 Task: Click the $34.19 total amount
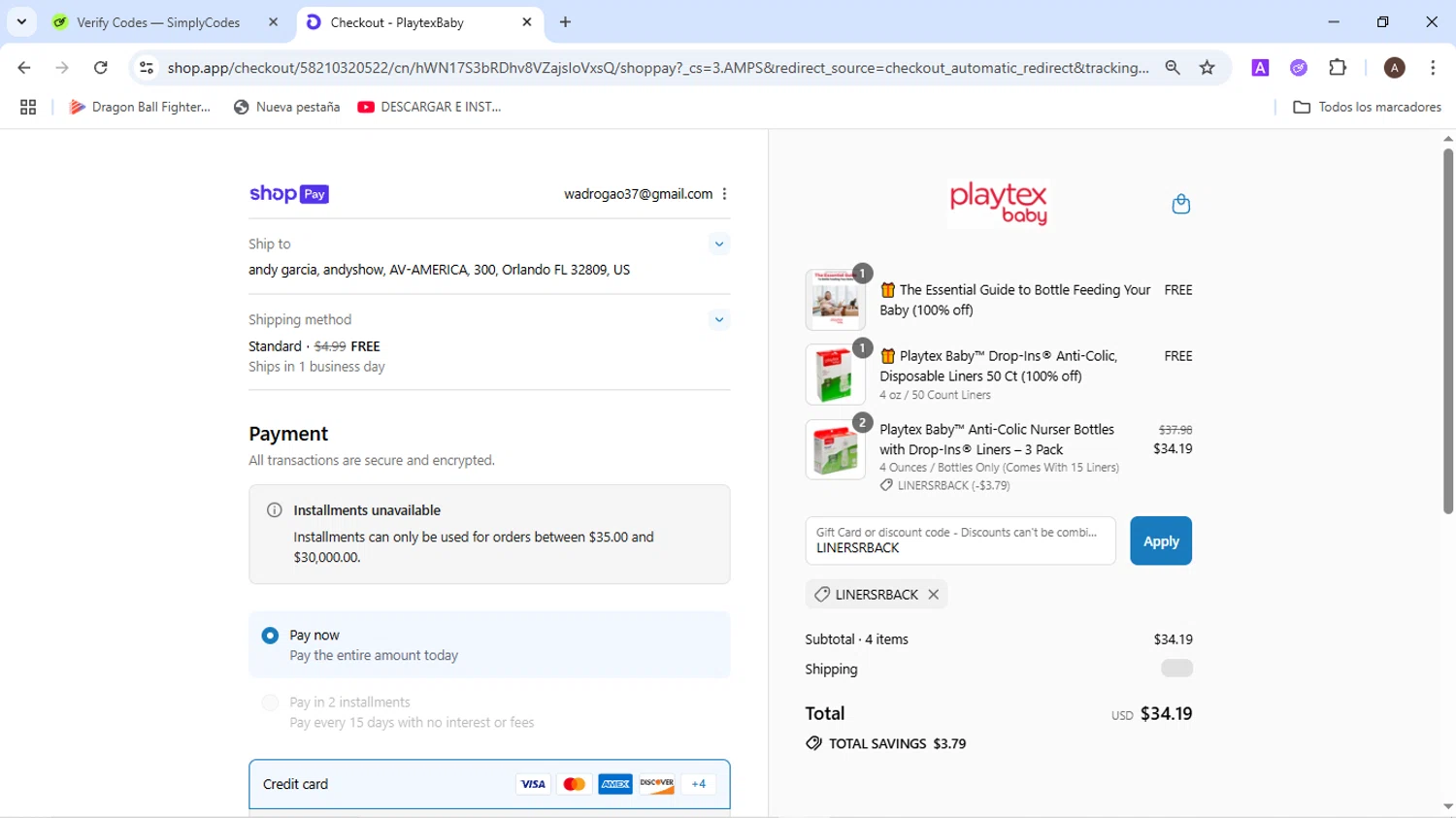coord(1166,713)
